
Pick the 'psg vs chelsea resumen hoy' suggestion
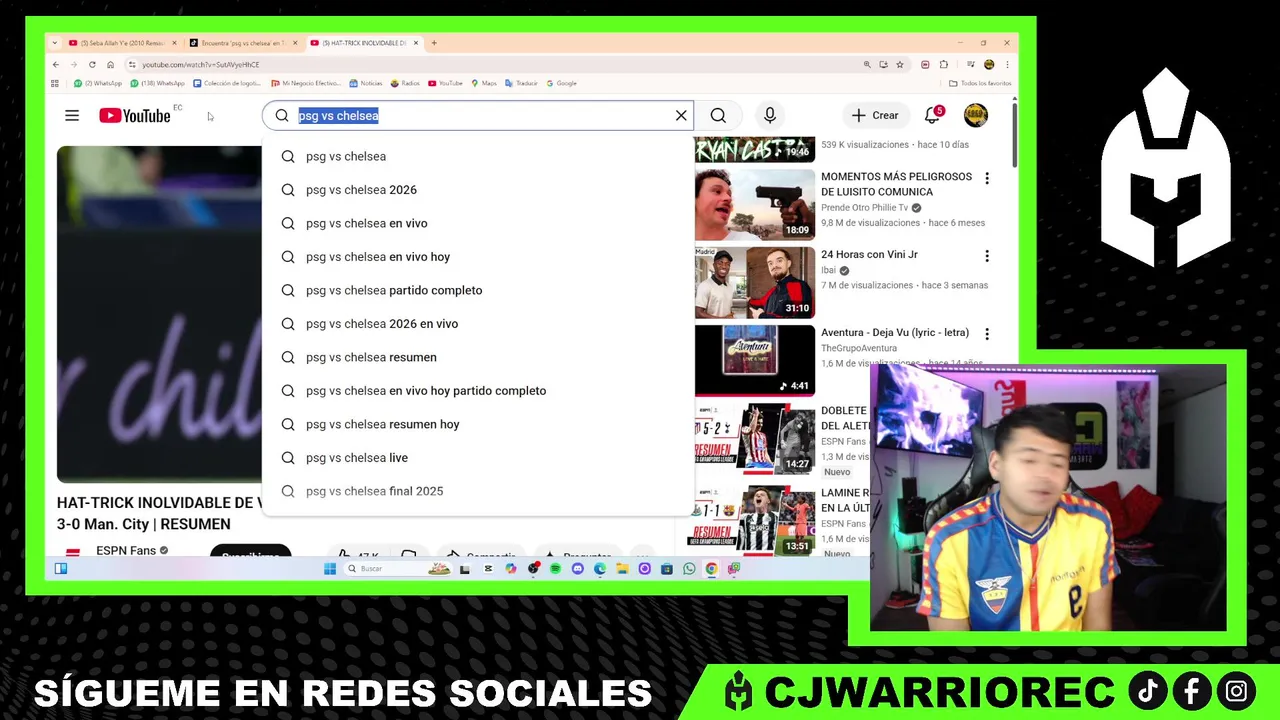(x=478, y=424)
